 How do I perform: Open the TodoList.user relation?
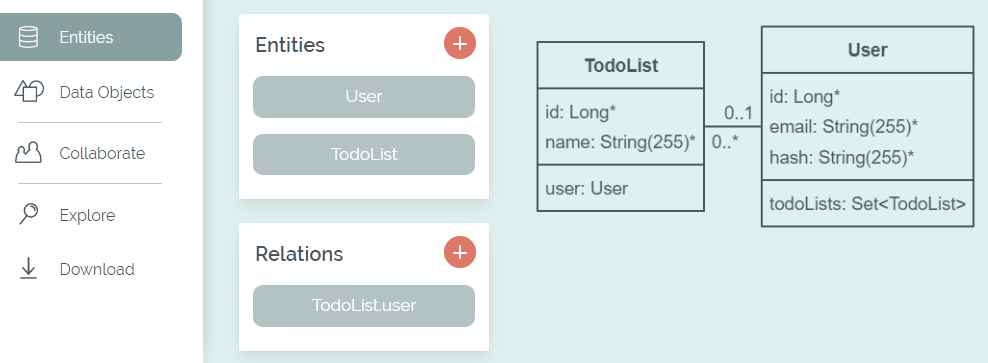[x=364, y=306]
